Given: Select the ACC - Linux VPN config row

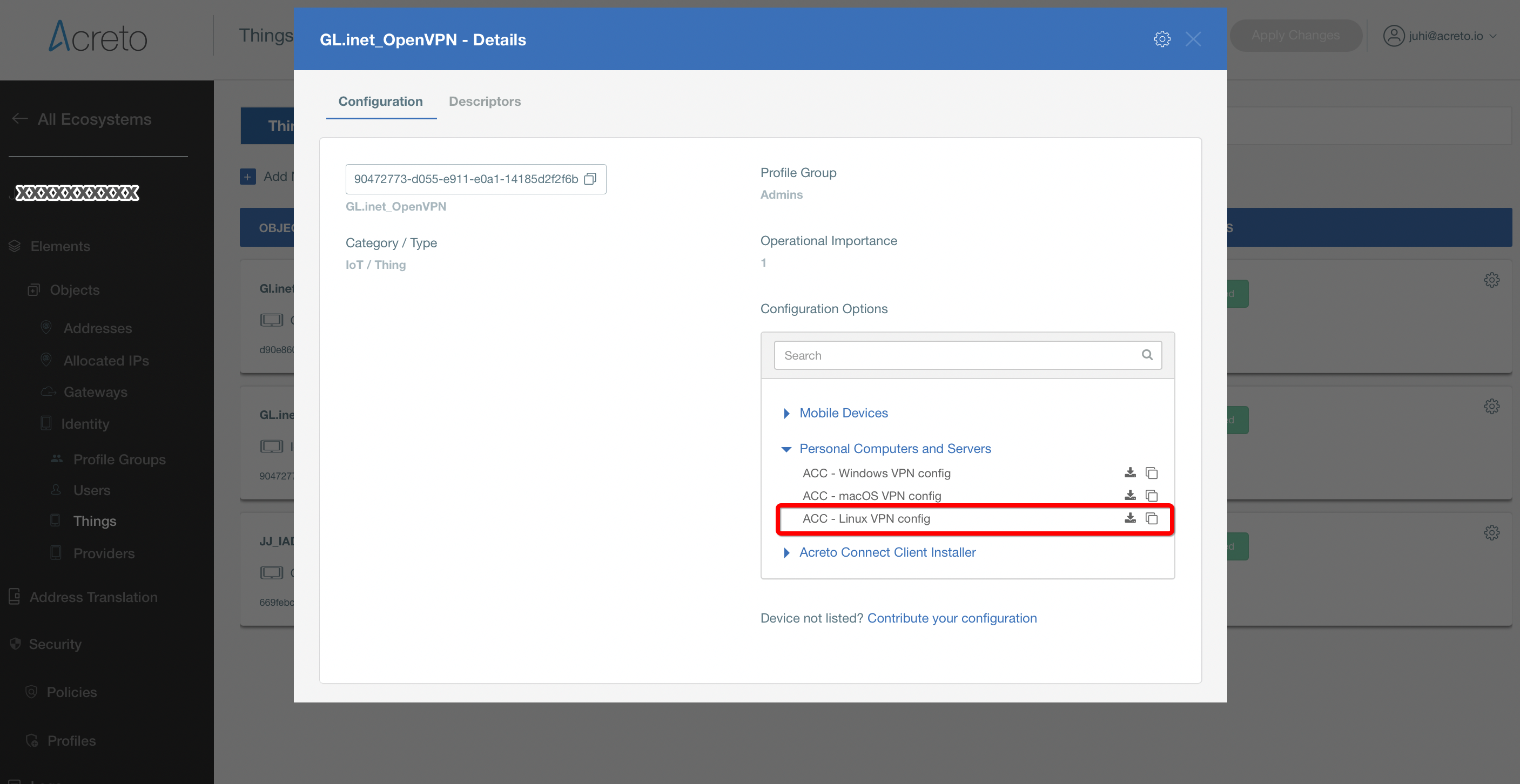Looking at the screenshot, I should (975, 518).
